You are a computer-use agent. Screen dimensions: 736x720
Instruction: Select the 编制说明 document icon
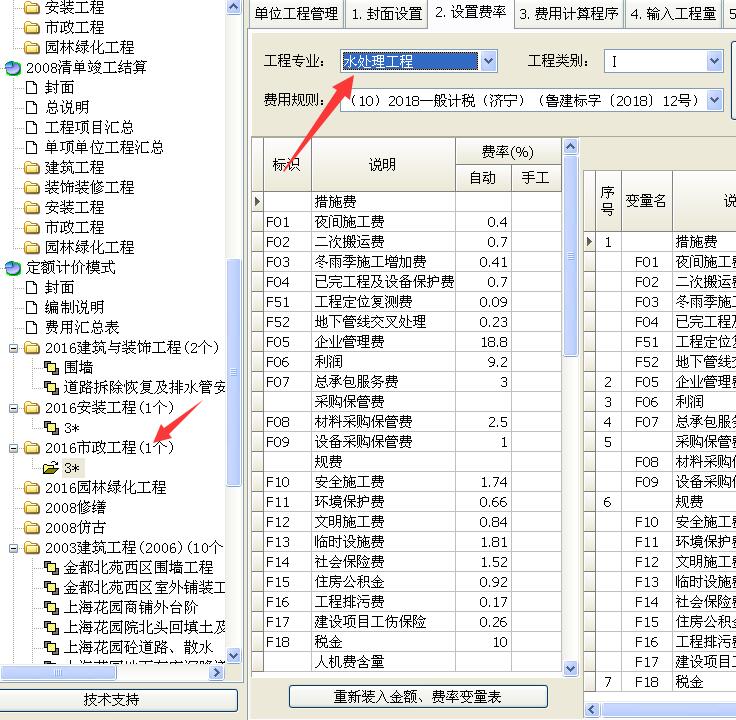[x=31, y=307]
